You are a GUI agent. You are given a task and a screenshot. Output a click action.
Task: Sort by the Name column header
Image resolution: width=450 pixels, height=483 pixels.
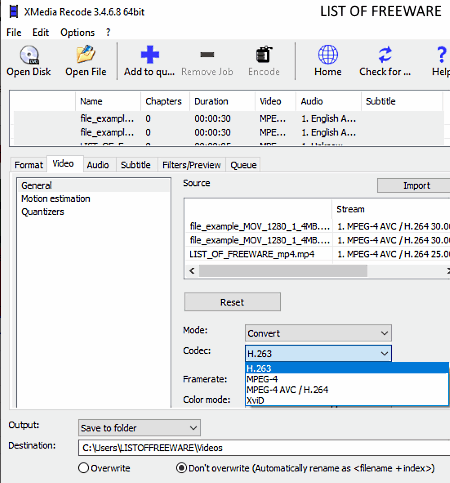tap(108, 101)
